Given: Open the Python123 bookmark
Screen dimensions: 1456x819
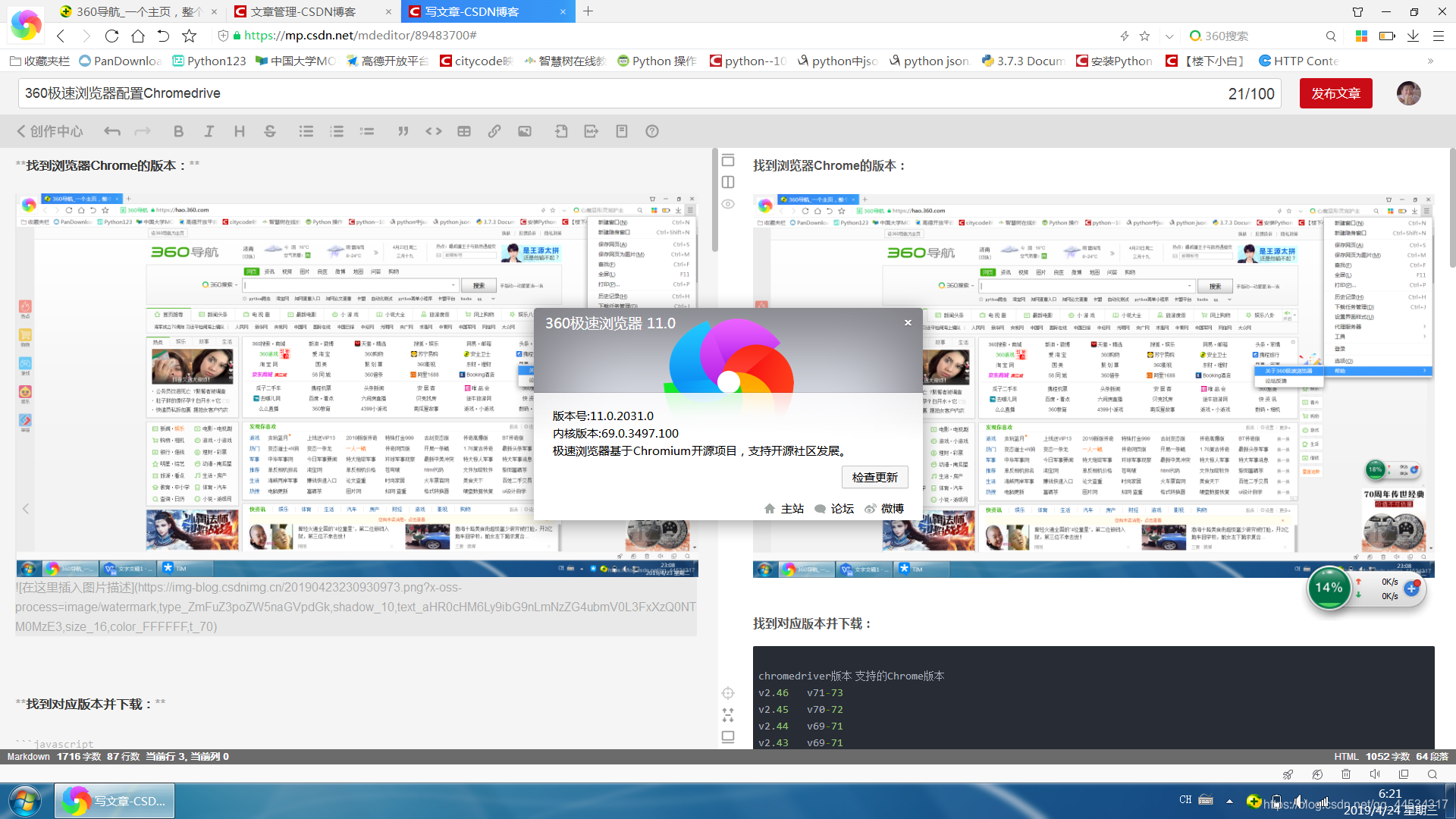Looking at the screenshot, I should pyautogui.click(x=209, y=61).
